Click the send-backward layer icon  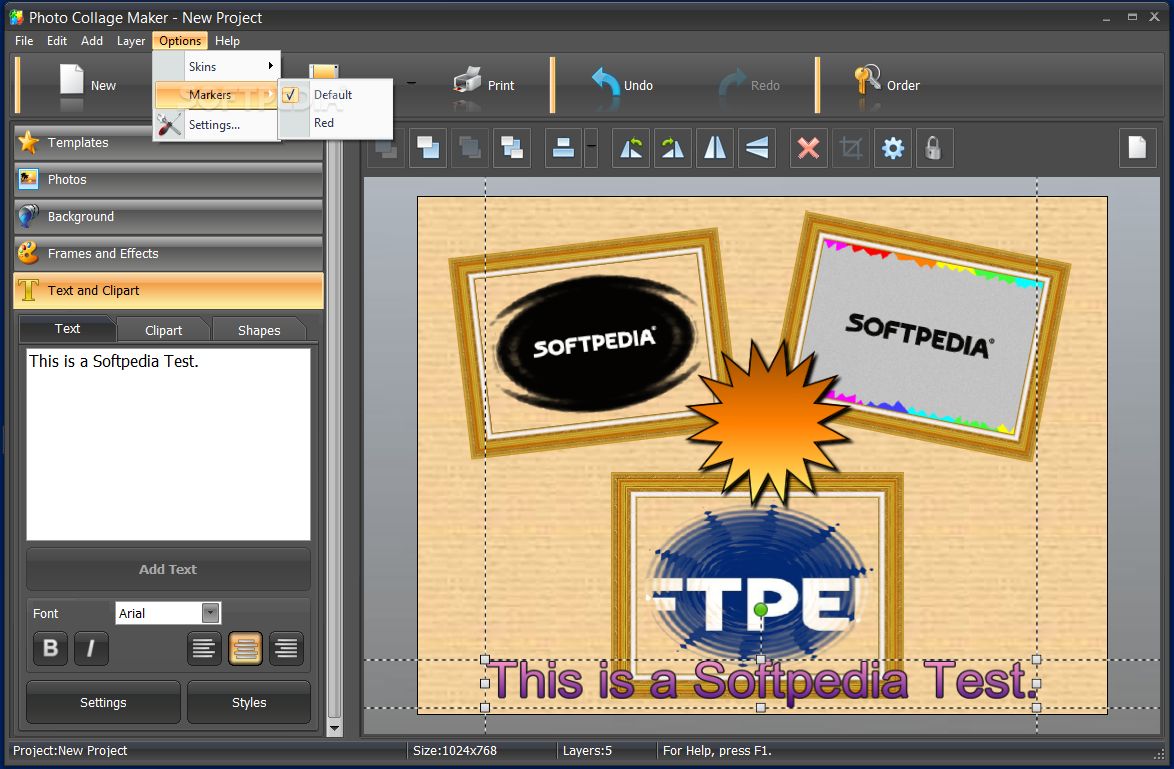[x=470, y=148]
